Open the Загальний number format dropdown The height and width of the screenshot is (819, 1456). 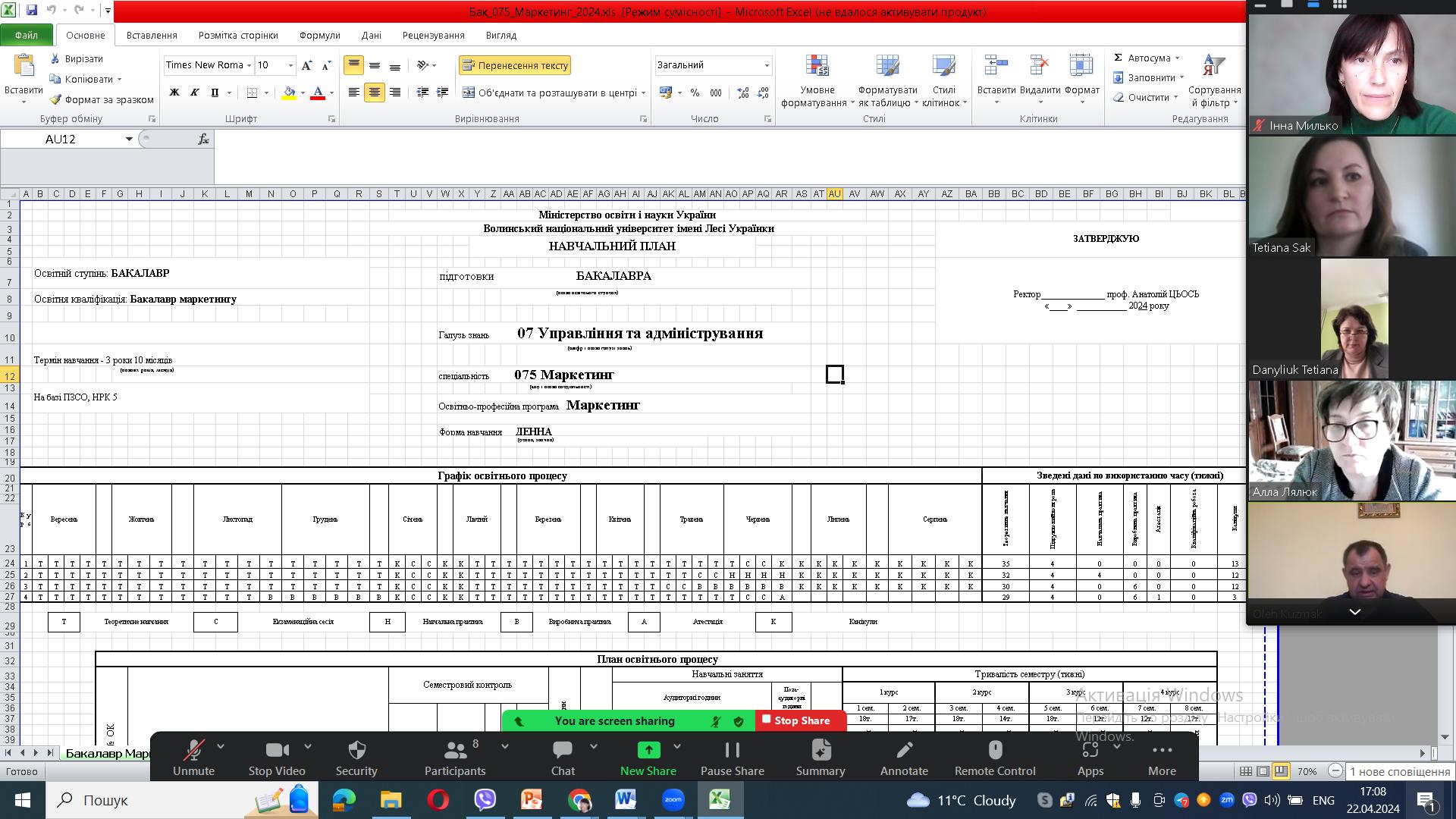[767, 65]
